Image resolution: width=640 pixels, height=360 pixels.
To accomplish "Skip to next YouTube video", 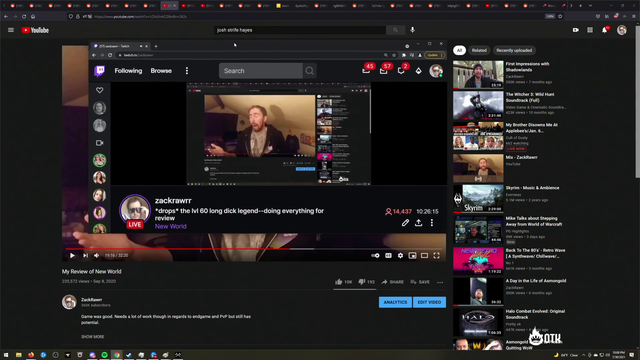I will [85, 256].
